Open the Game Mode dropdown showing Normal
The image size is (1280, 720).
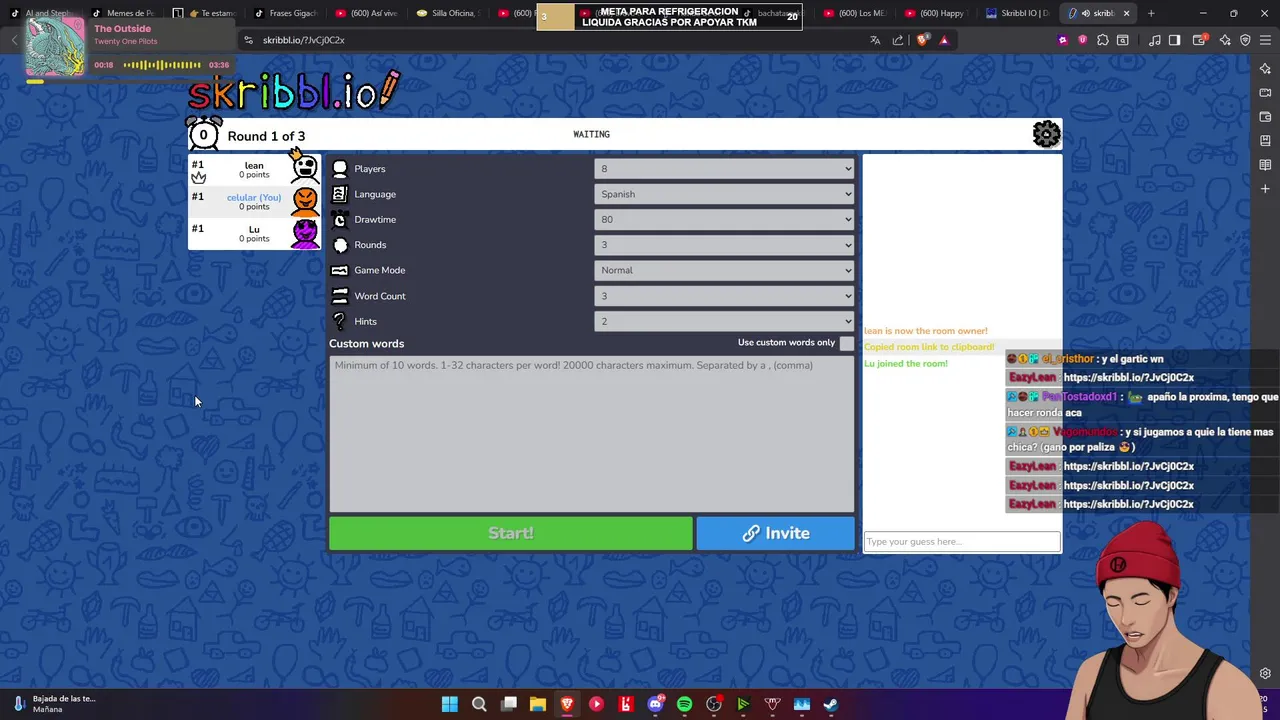tap(724, 270)
